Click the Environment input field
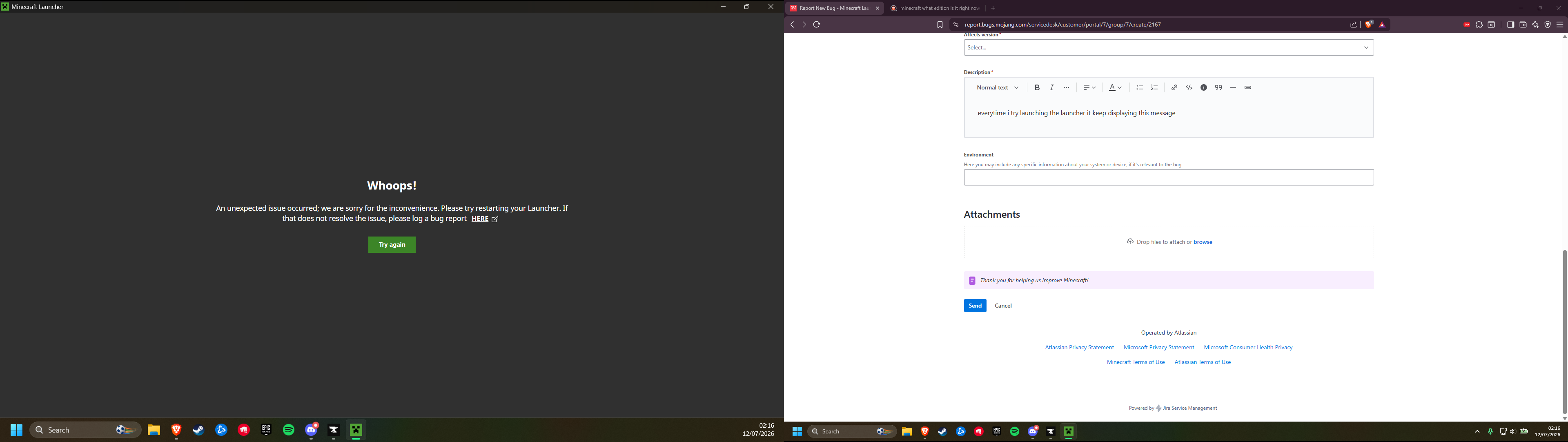 point(1169,177)
